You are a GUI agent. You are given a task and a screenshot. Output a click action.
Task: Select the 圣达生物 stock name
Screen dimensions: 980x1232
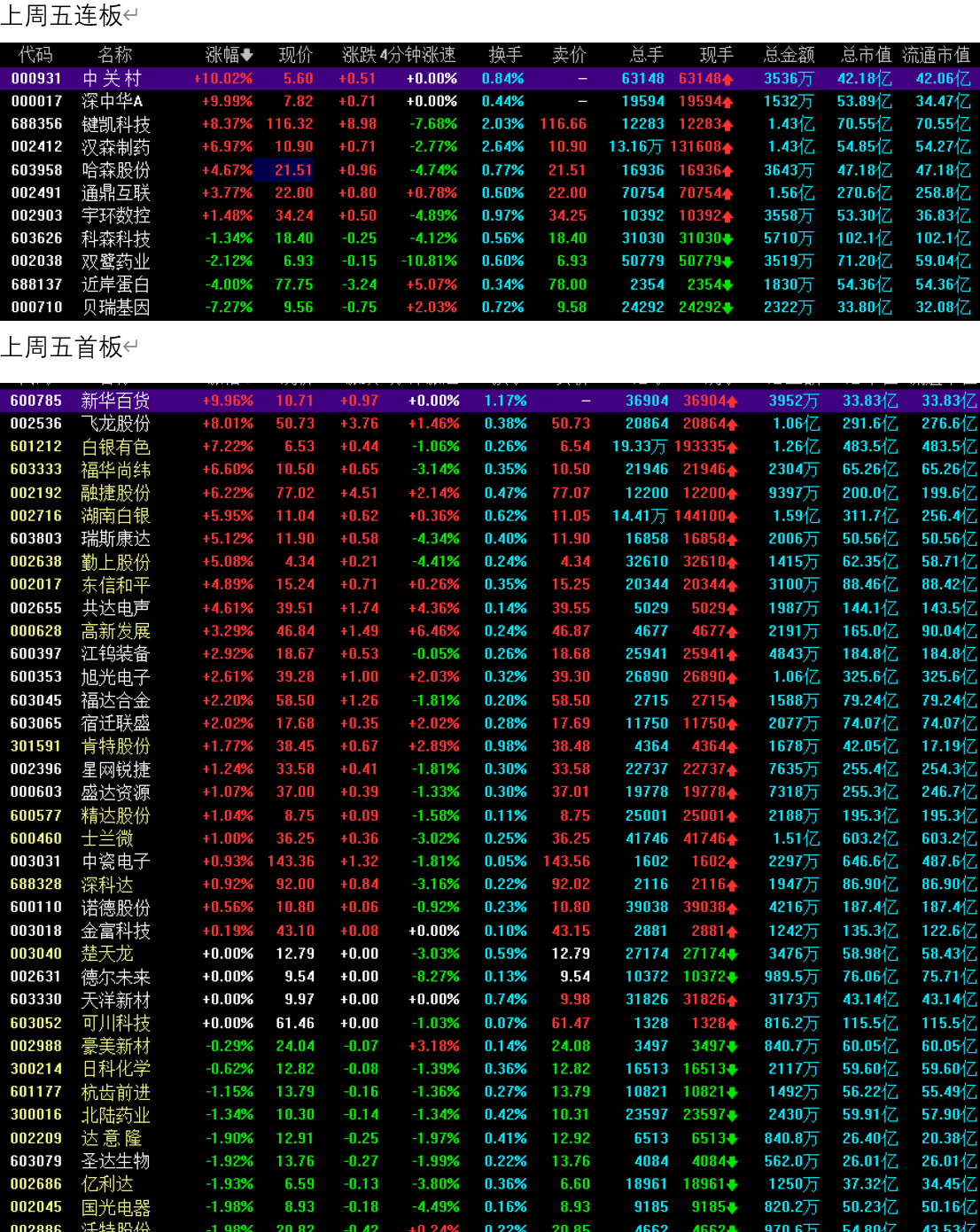point(116,1161)
